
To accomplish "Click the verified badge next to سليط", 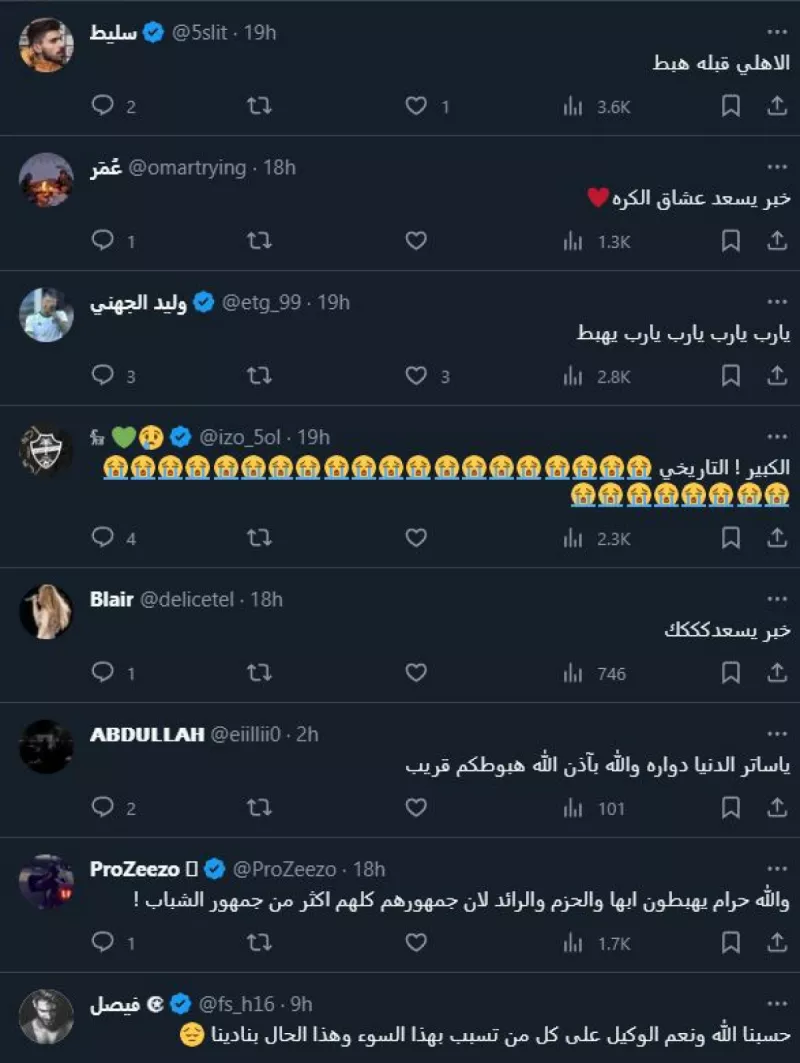I will [153, 31].
